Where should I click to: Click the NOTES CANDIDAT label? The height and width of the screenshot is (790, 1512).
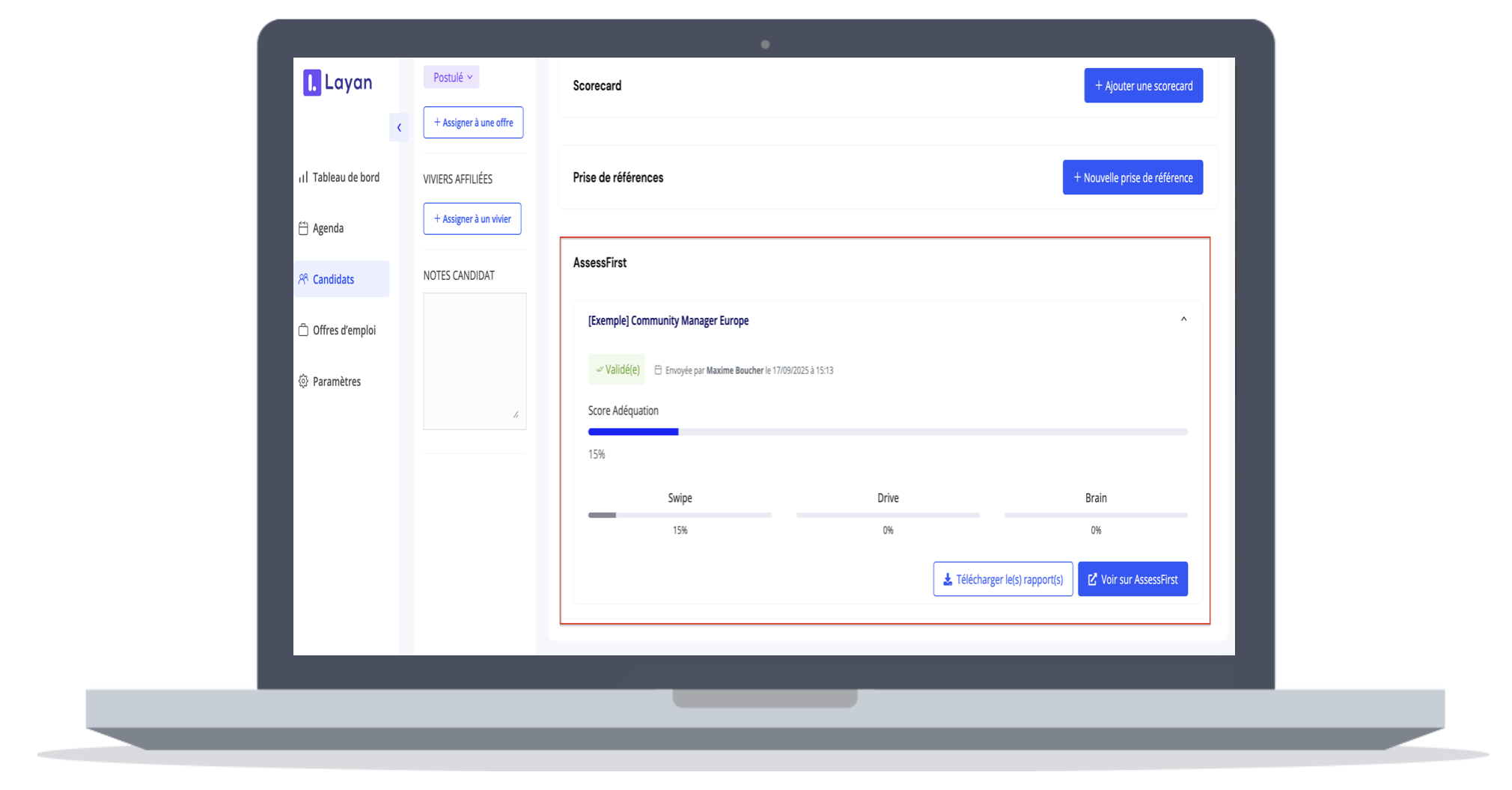[459, 275]
